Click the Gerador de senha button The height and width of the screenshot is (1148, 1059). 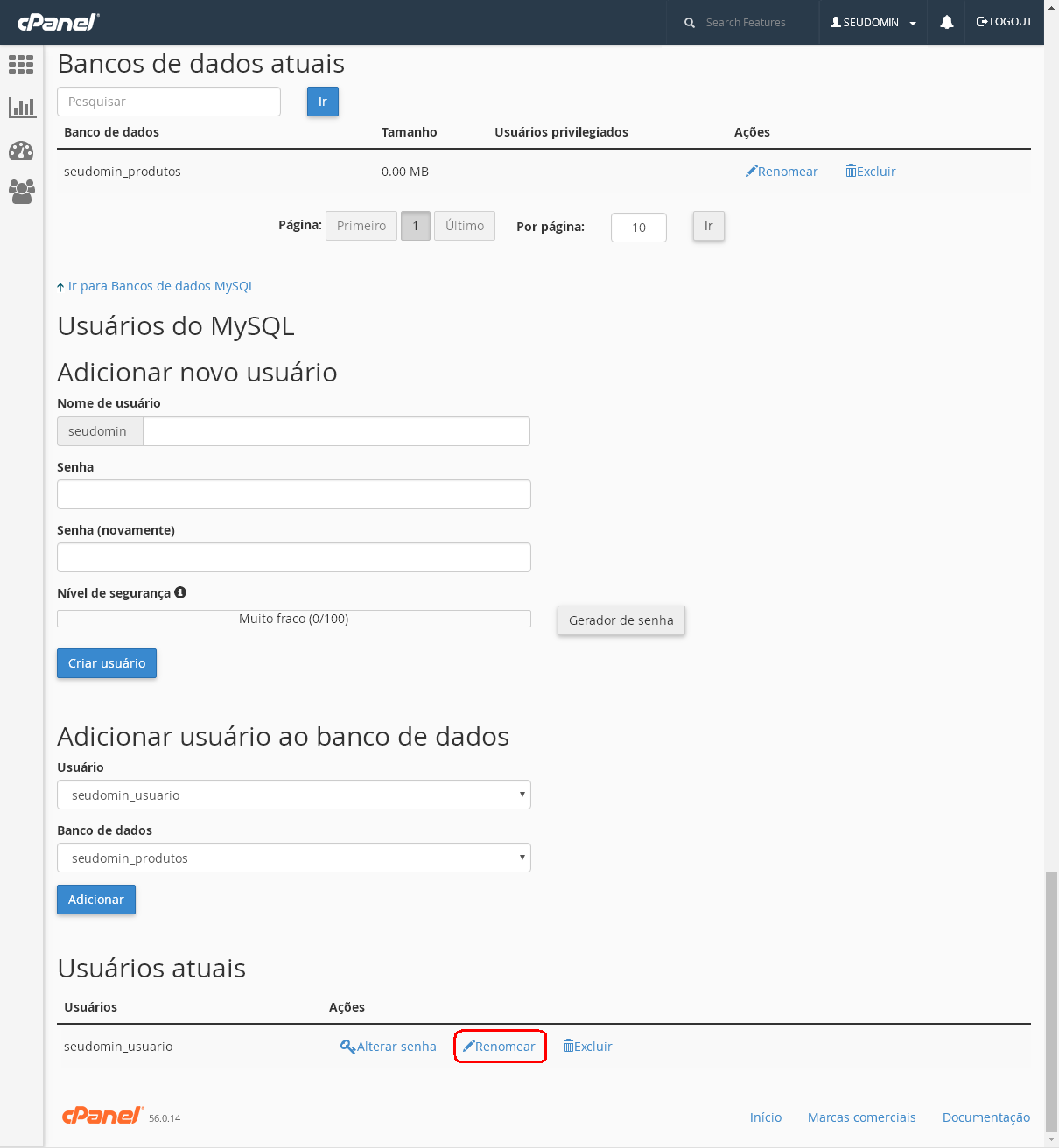pos(621,620)
